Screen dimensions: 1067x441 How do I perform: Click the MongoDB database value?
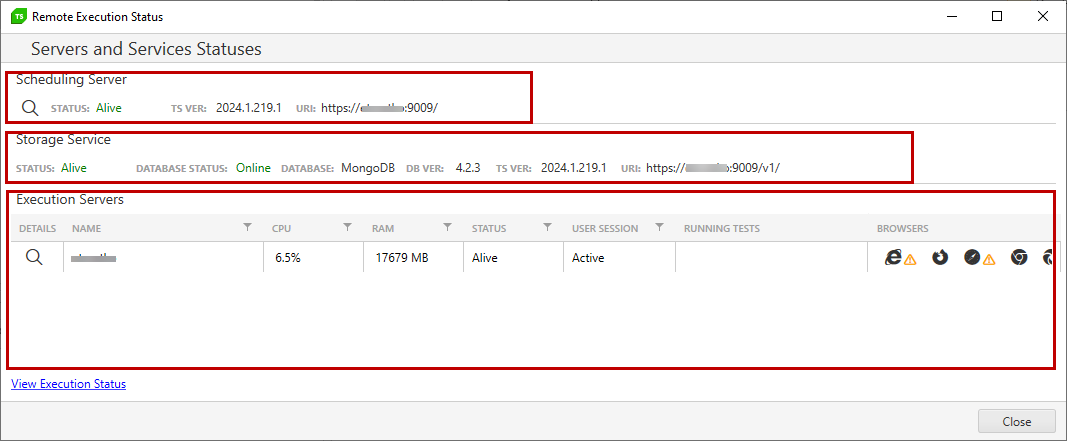368,167
